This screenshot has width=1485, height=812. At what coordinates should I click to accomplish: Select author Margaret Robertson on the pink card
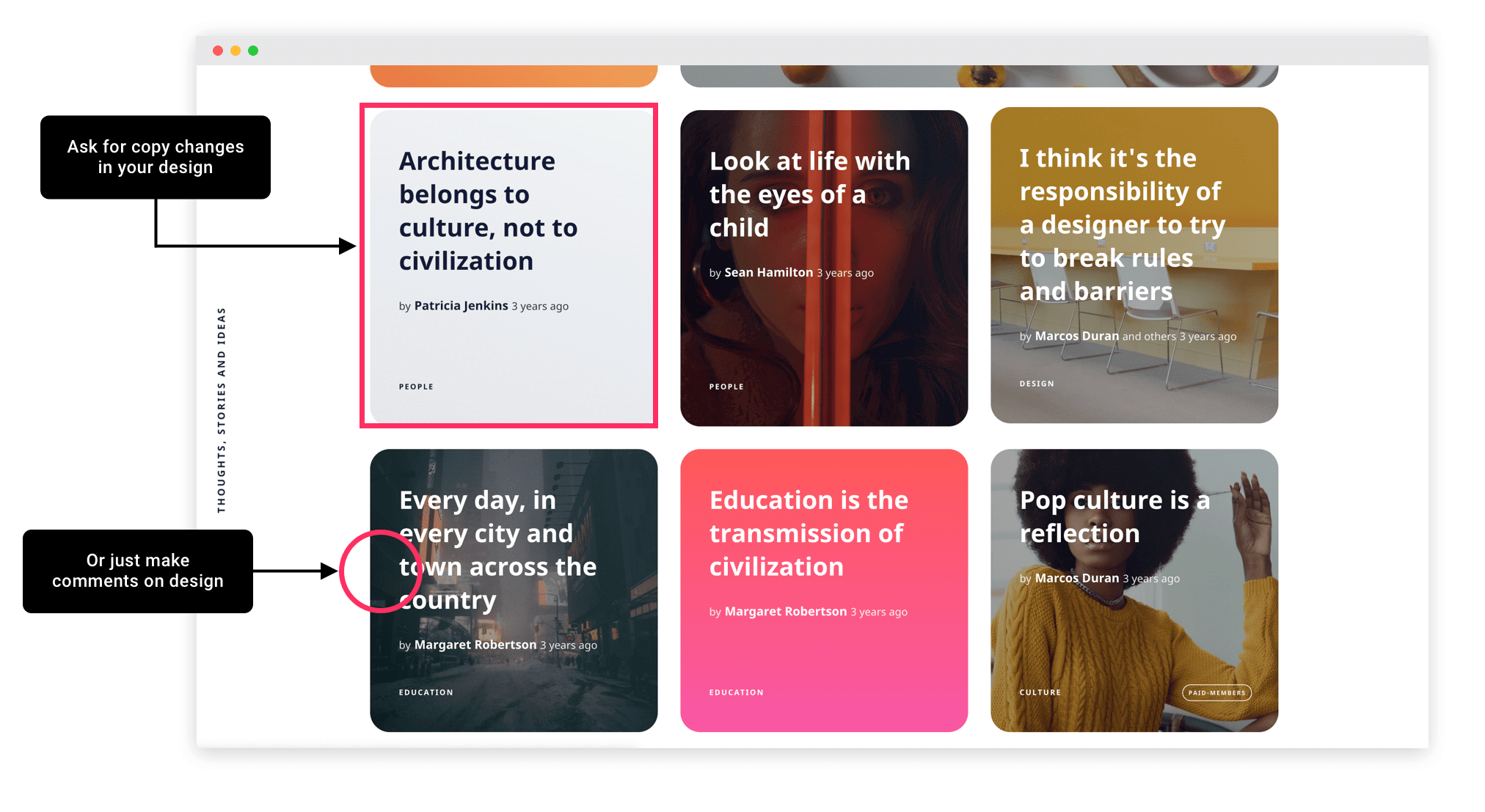point(784,611)
